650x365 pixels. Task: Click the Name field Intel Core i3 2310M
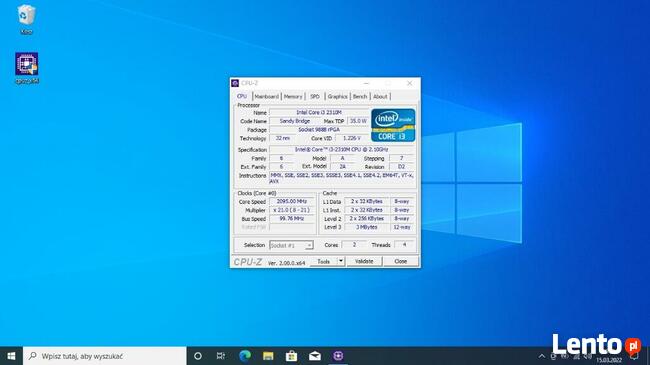click(x=319, y=112)
